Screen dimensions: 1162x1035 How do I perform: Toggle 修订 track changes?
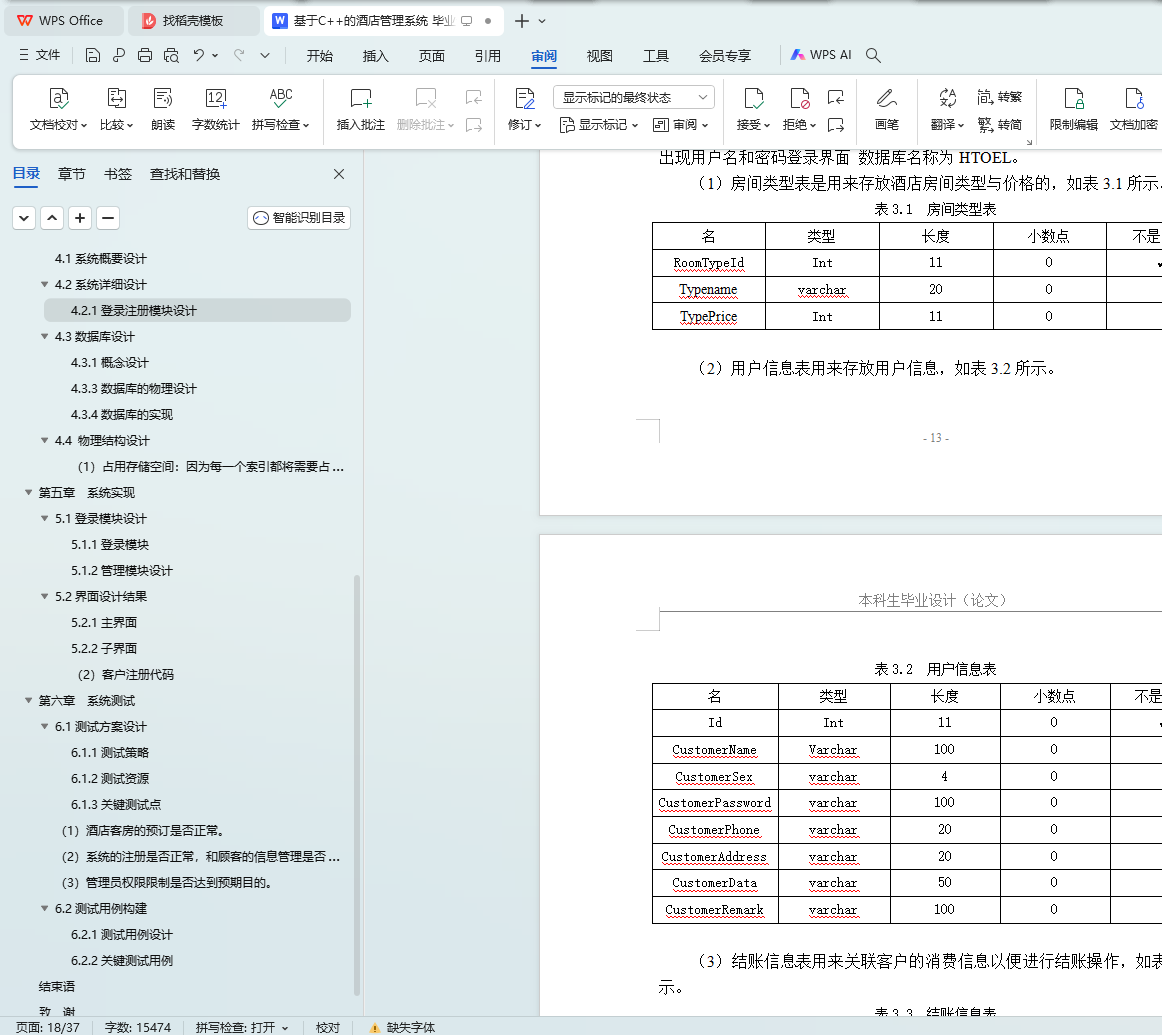524,108
